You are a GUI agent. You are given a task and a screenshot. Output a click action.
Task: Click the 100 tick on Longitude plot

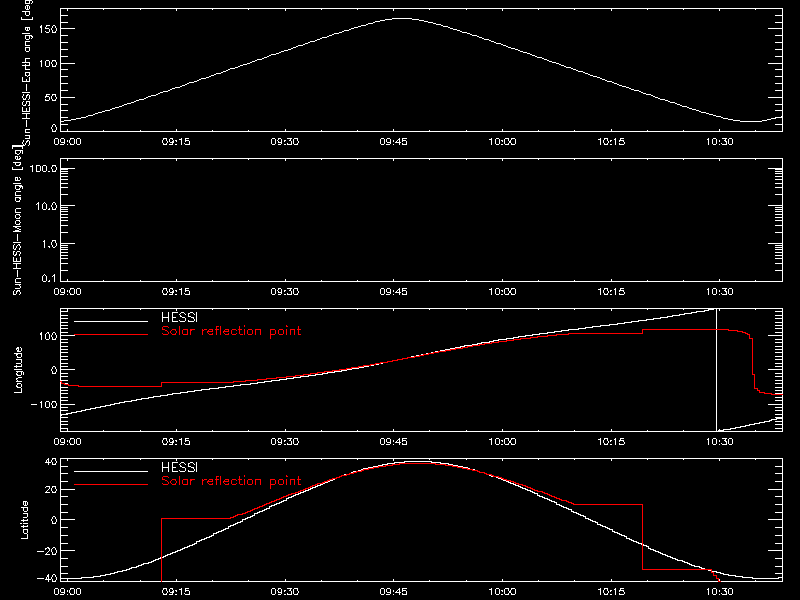point(48,336)
